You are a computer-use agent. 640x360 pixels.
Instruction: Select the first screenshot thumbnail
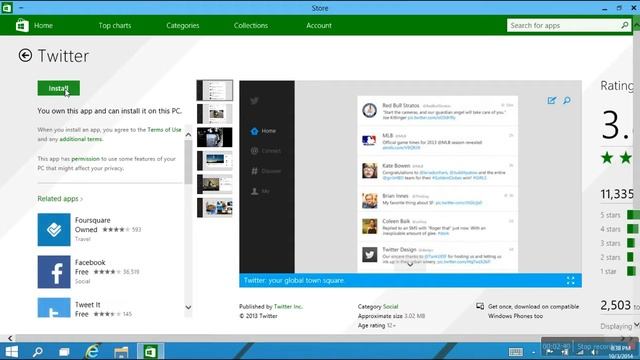tap(215, 90)
